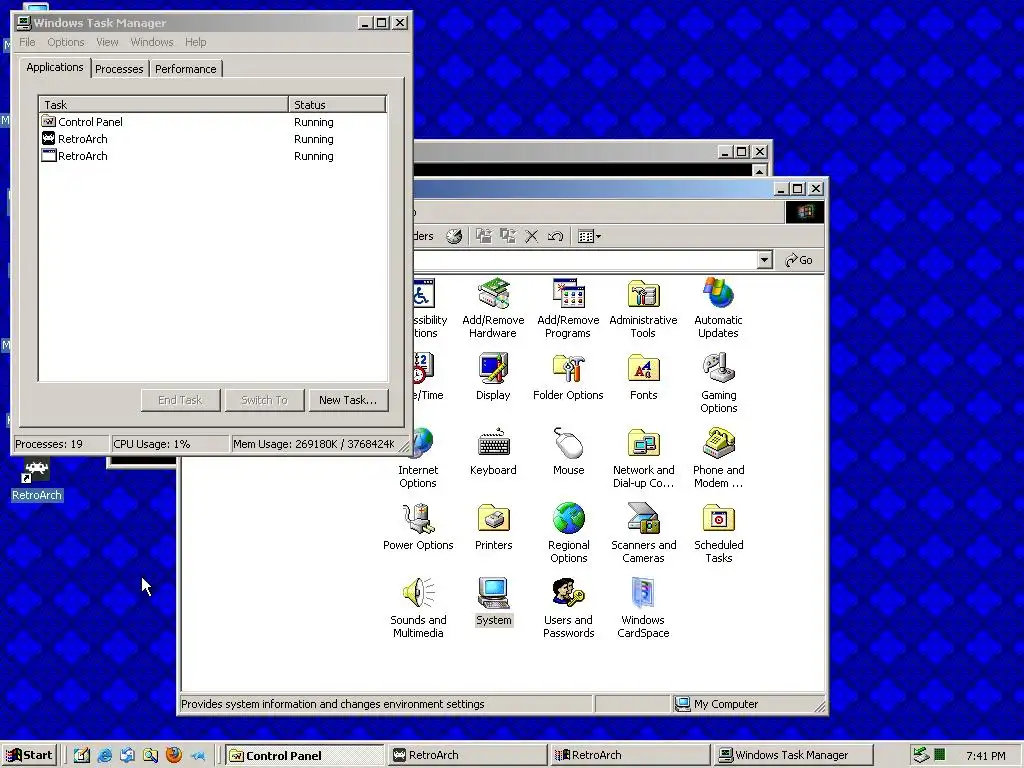
Task: Open the Sounds and Multimedia icon
Action: [x=418, y=609]
